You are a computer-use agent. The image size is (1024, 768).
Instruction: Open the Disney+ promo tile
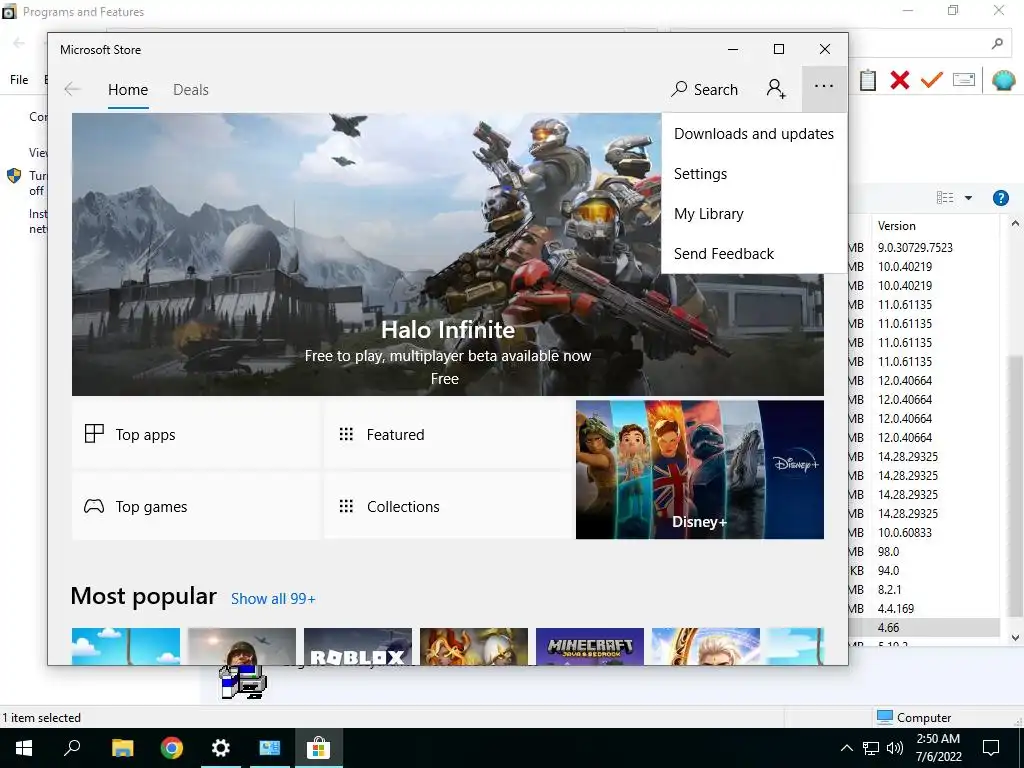point(699,470)
